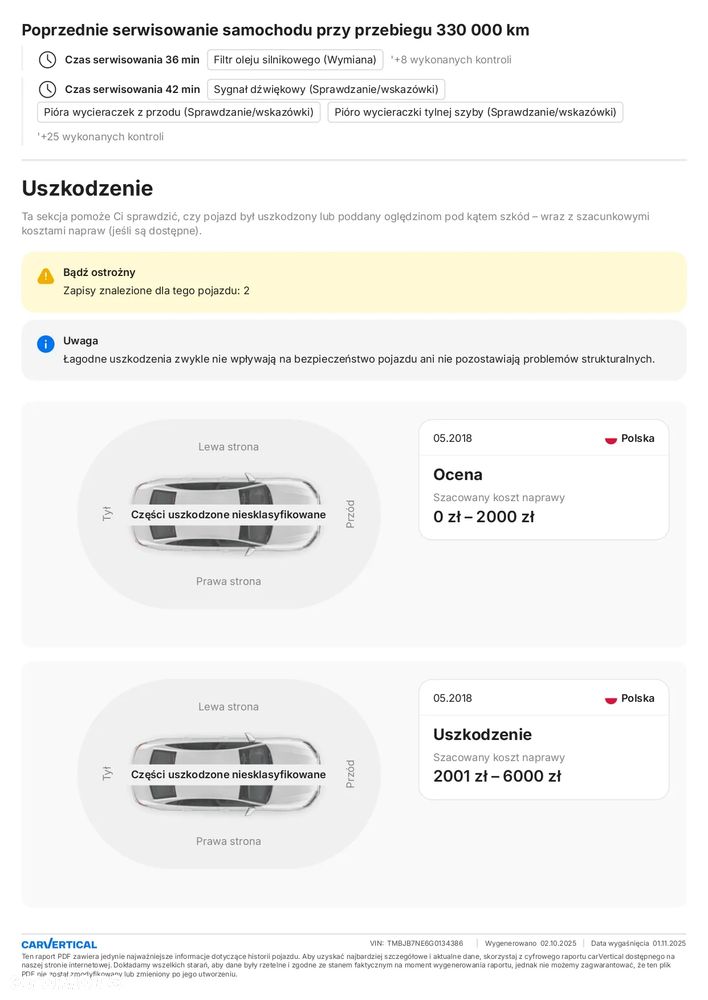This screenshot has height=1000, width=708.
Task: Select the Filtr oleju silnikowego (Wymiana) tag
Action: coord(295,60)
